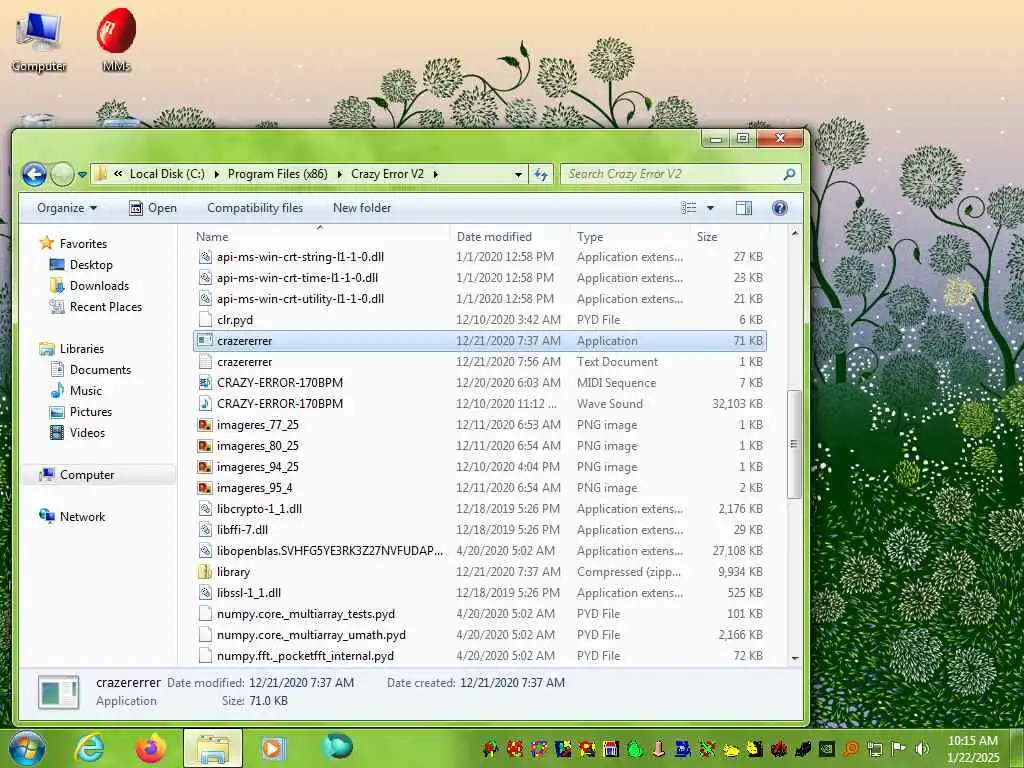Image resolution: width=1024 pixels, height=768 pixels.
Task: Sort by the Date modified column header
Action: (494, 236)
